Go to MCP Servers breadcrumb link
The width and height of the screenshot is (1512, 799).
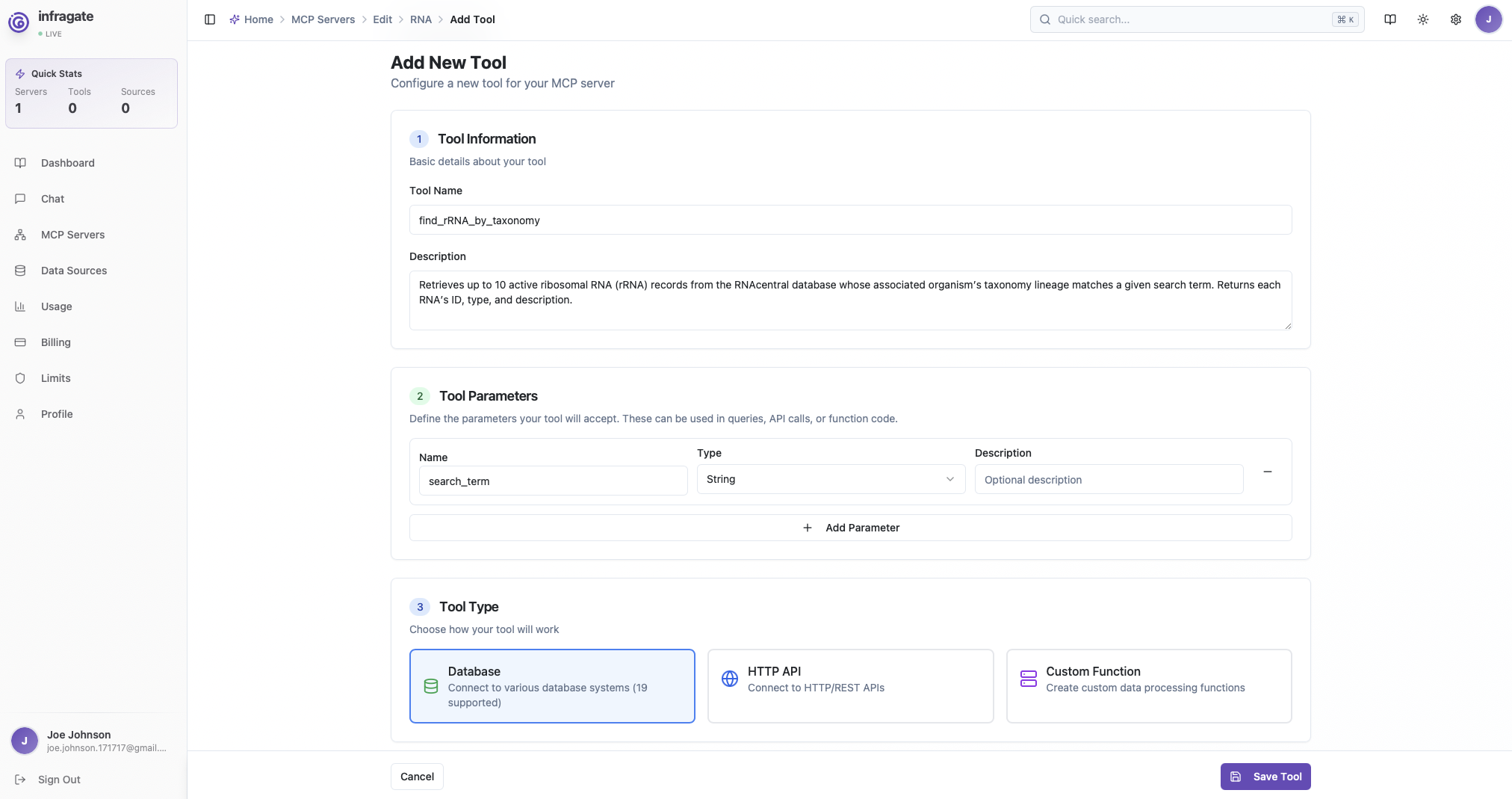coord(323,19)
